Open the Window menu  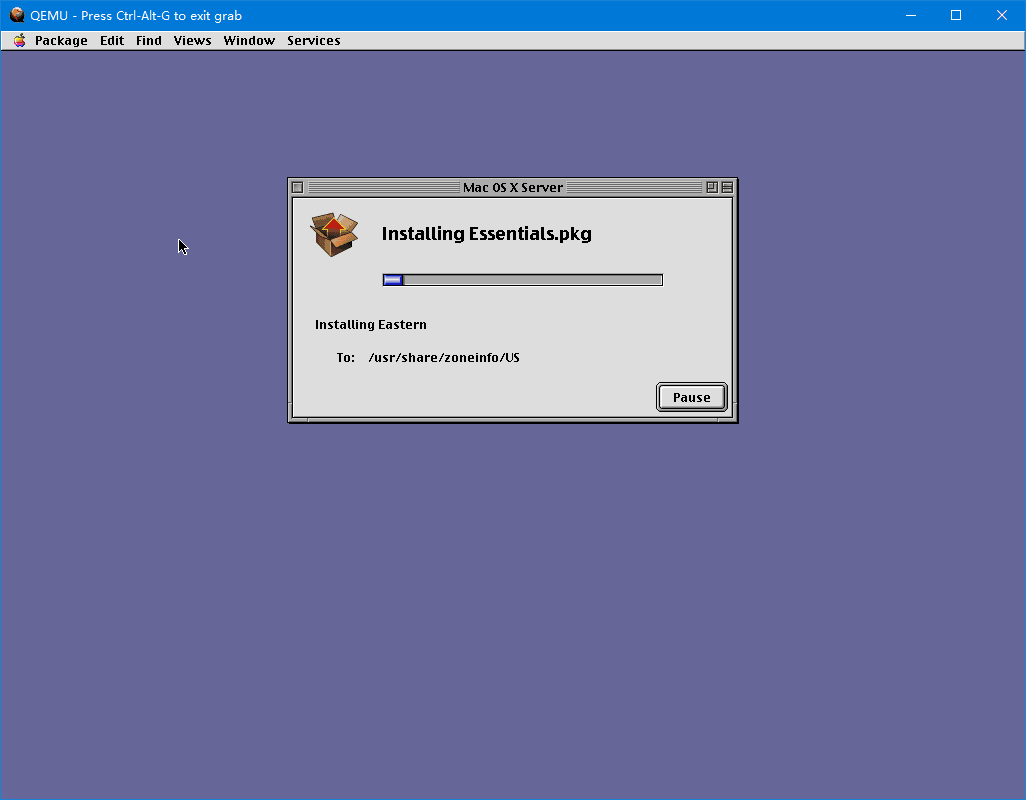[x=249, y=41]
